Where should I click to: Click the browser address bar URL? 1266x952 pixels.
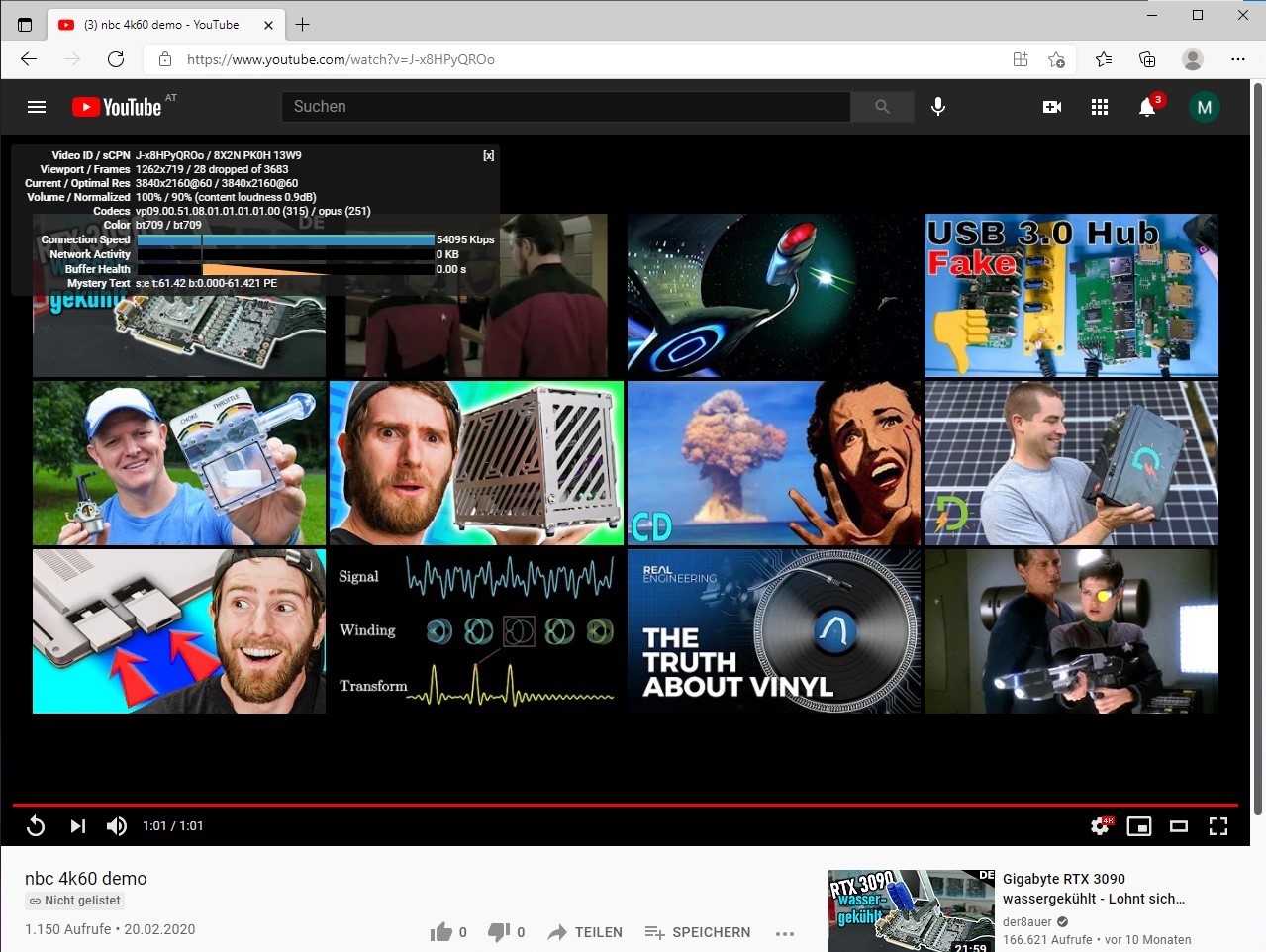click(x=341, y=59)
